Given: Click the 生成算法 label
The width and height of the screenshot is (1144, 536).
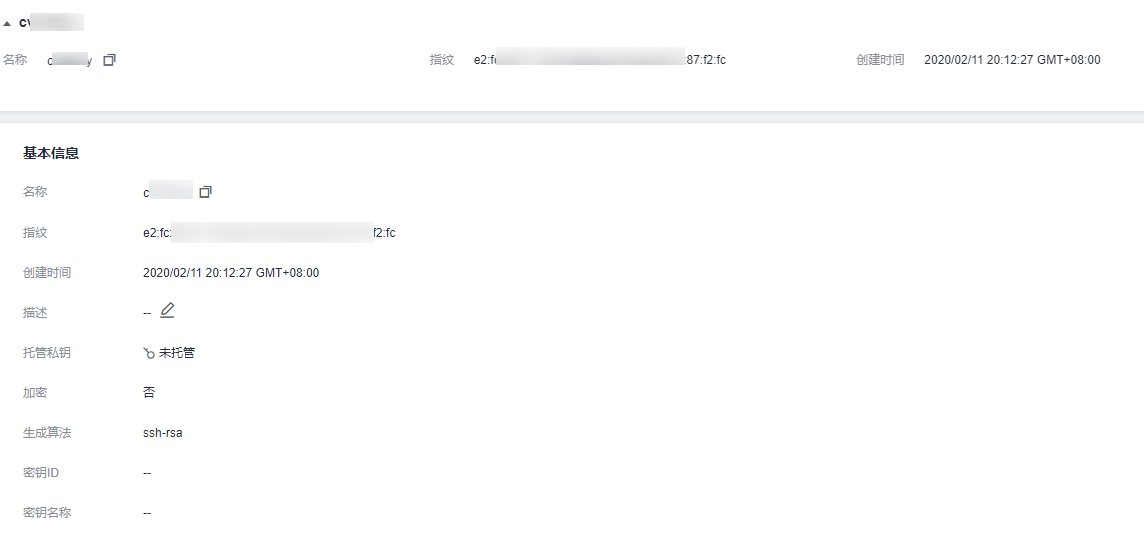Looking at the screenshot, I should [x=47, y=433].
